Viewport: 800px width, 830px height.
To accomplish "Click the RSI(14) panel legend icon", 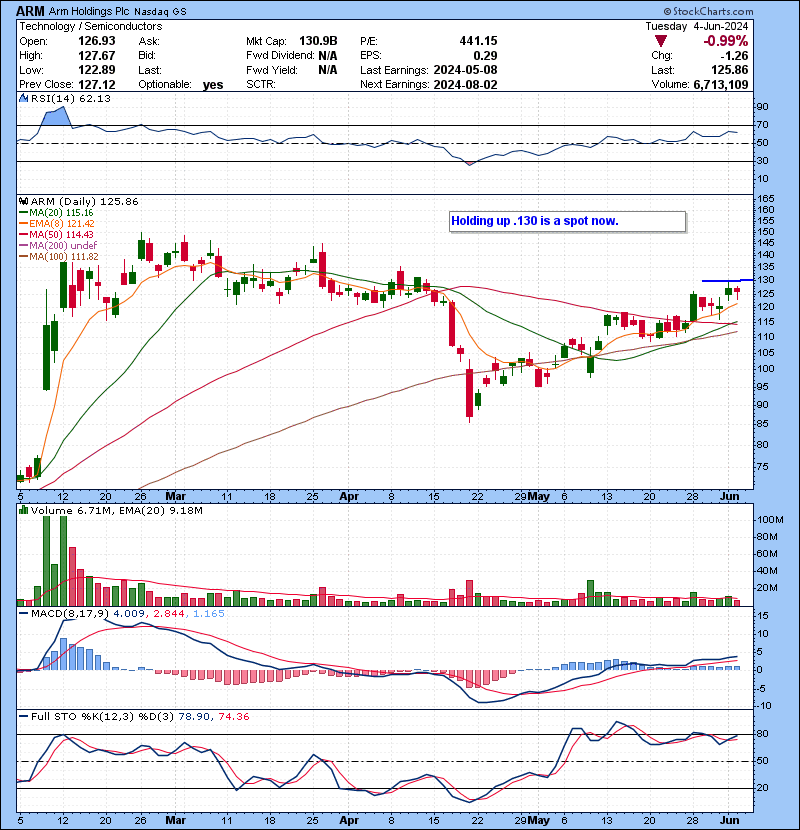I will pyautogui.click(x=23, y=98).
